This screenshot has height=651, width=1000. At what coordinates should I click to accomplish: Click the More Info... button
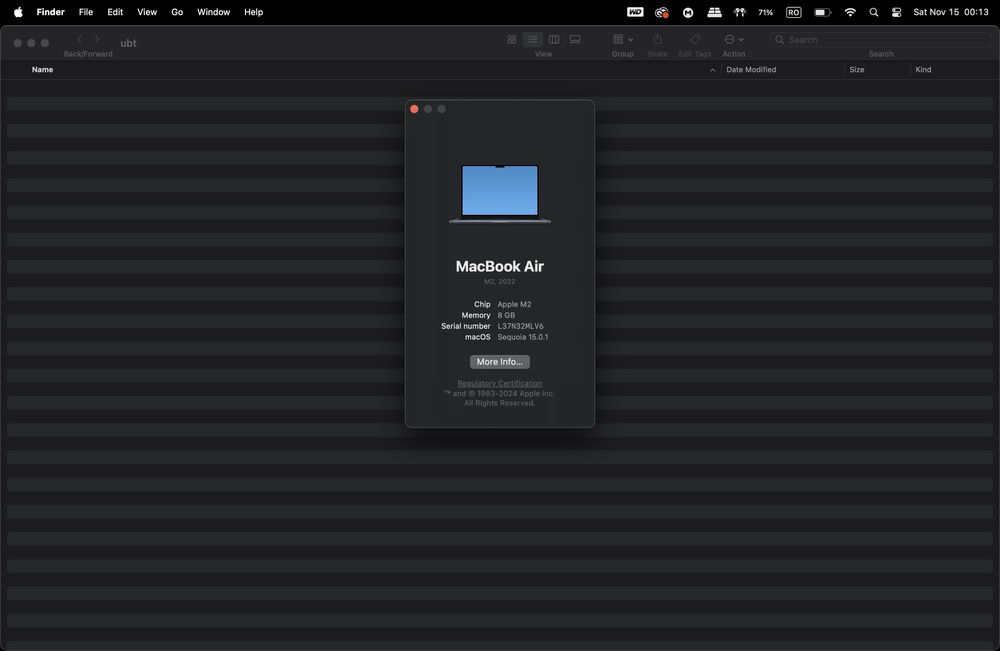pyautogui.click(x=499, y=362)
